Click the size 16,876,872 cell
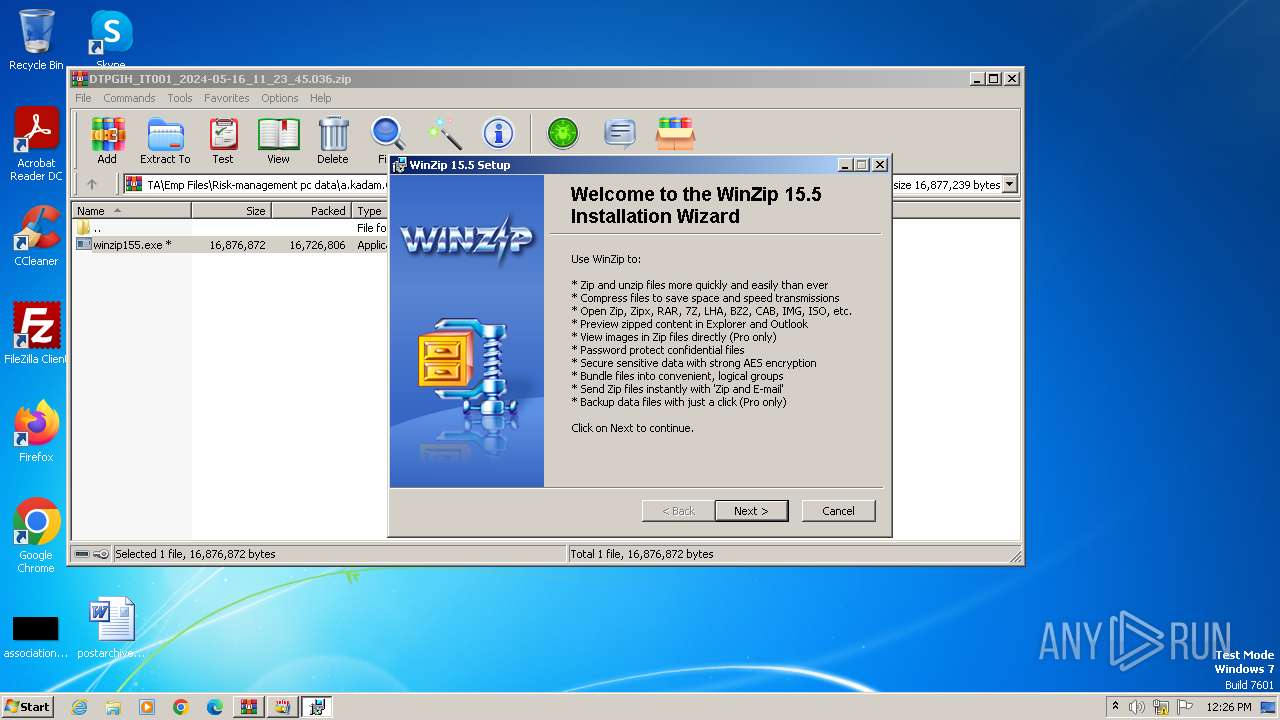 [x=237, y=245]
